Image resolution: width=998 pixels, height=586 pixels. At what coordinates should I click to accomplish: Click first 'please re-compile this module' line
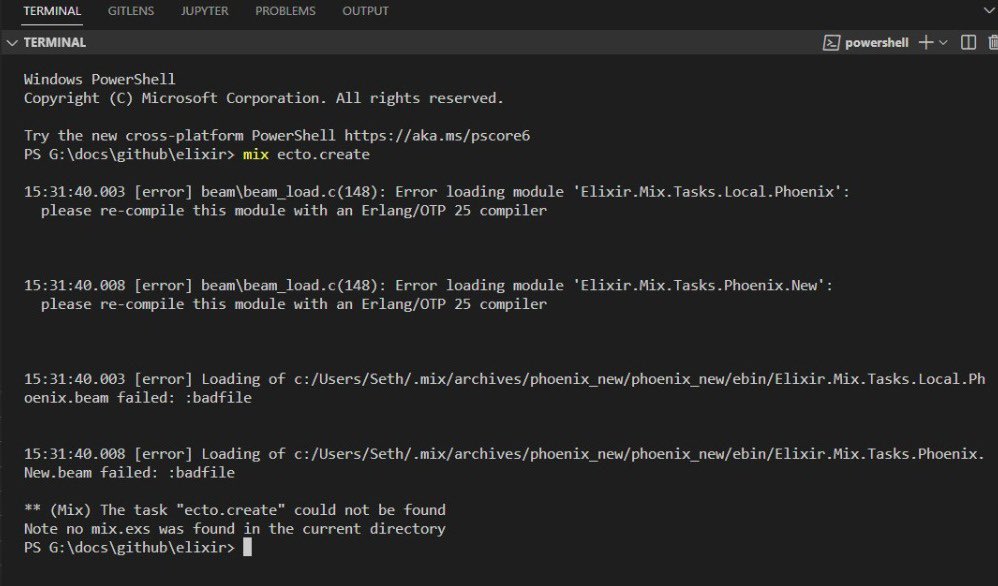pyautogui.click(x=293, y=211)
